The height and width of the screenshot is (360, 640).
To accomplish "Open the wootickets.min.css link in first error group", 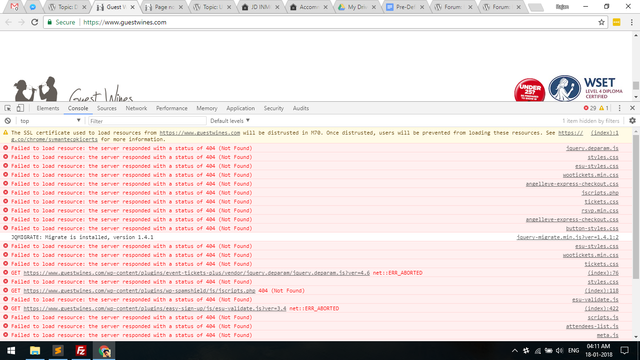I will click(x=590, y=175).
